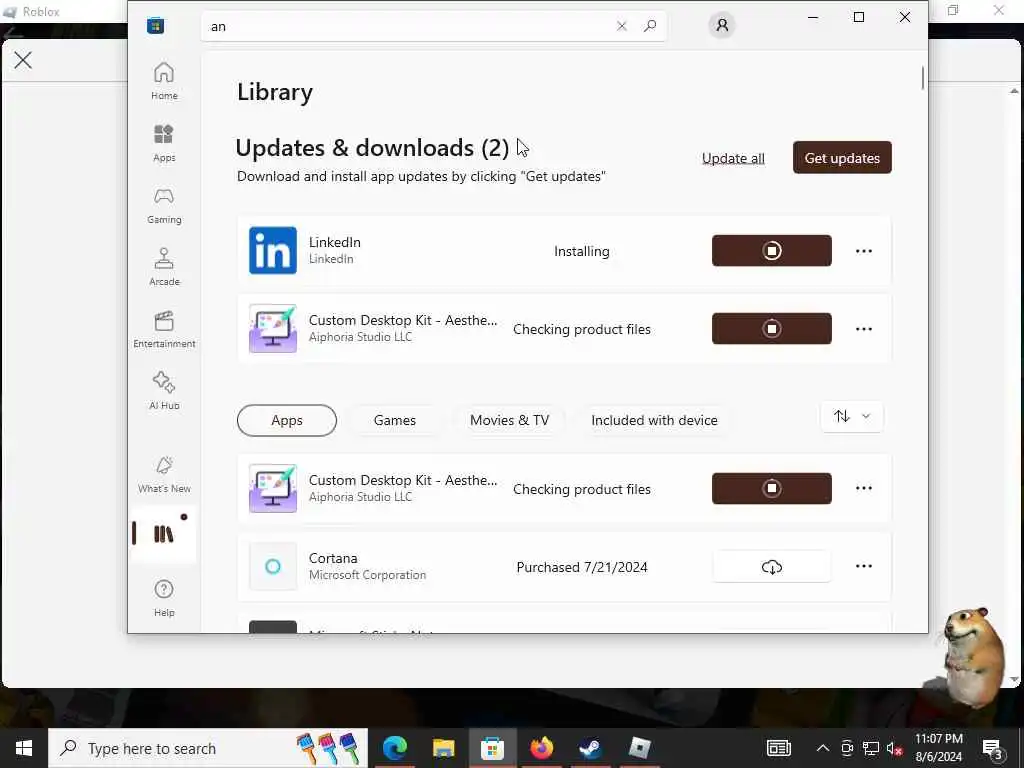Select the Movies & TV filter tab
This screenshot has width=1024, height=768.
tap(509, 421)
